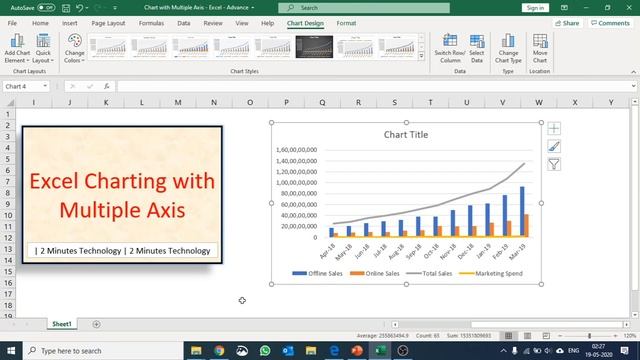Viewport: 640px width, 360px height.
Task: Toggle AutoSave switch
Action: (46, 8)
